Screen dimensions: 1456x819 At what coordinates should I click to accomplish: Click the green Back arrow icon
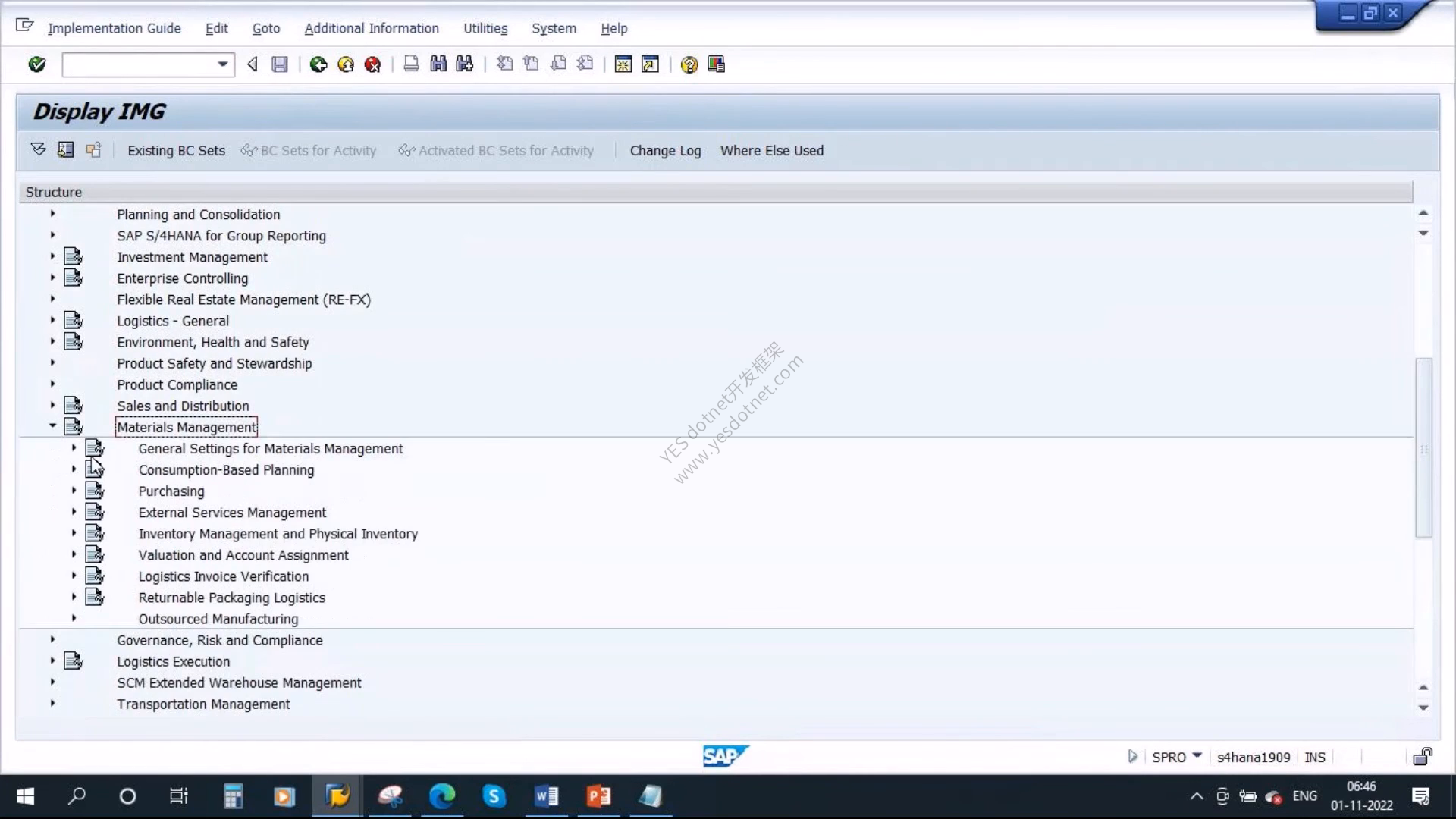click(318, 64)
